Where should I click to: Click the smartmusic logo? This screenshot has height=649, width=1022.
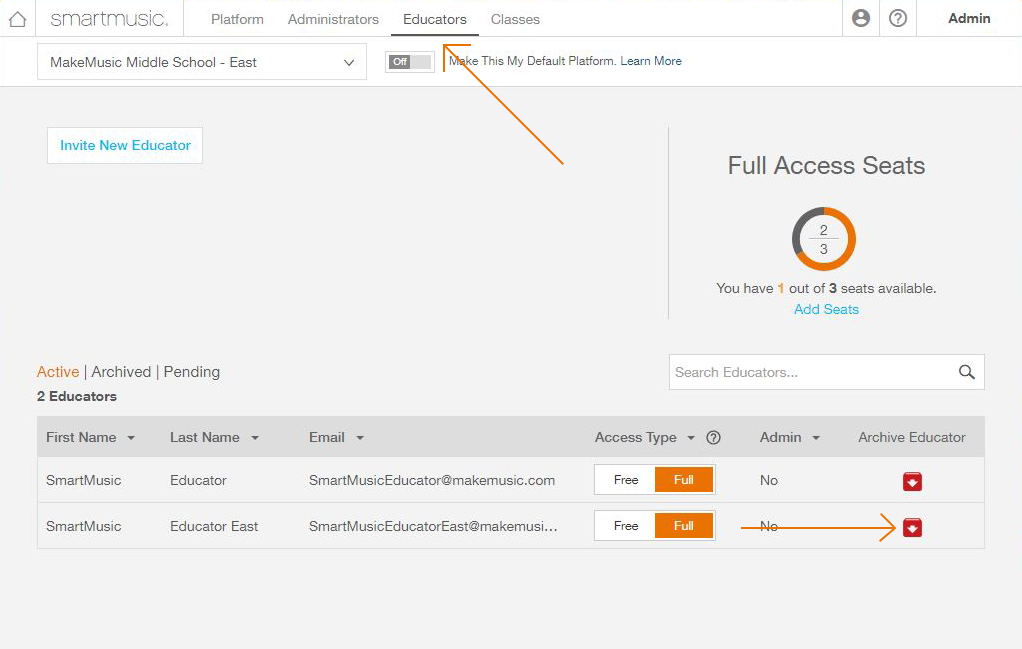point(110,19)
